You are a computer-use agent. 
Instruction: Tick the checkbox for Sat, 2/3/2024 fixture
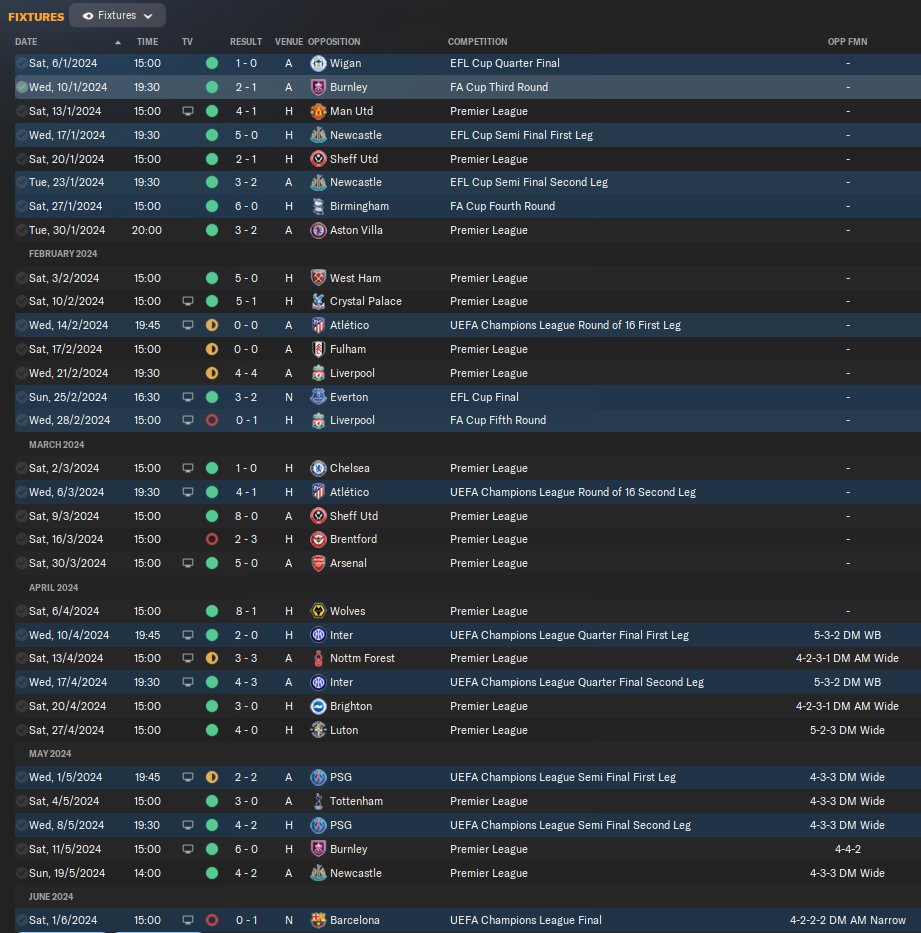click(x=21, y=468)
